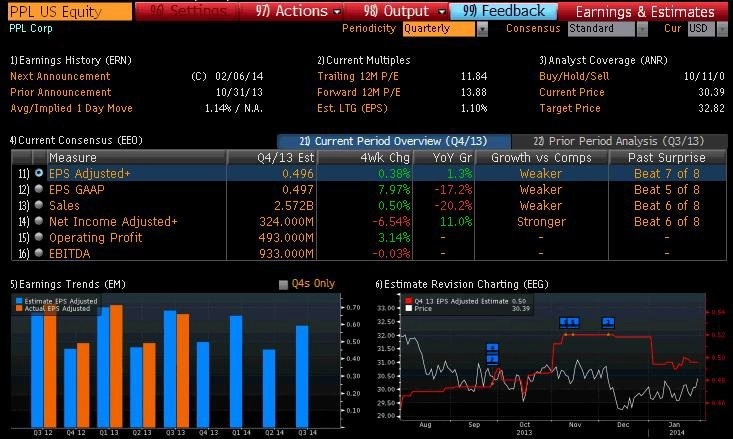Select the Operating Profit radio button
Viewport: 733px width, 439px height.
(x=39, y=237)
